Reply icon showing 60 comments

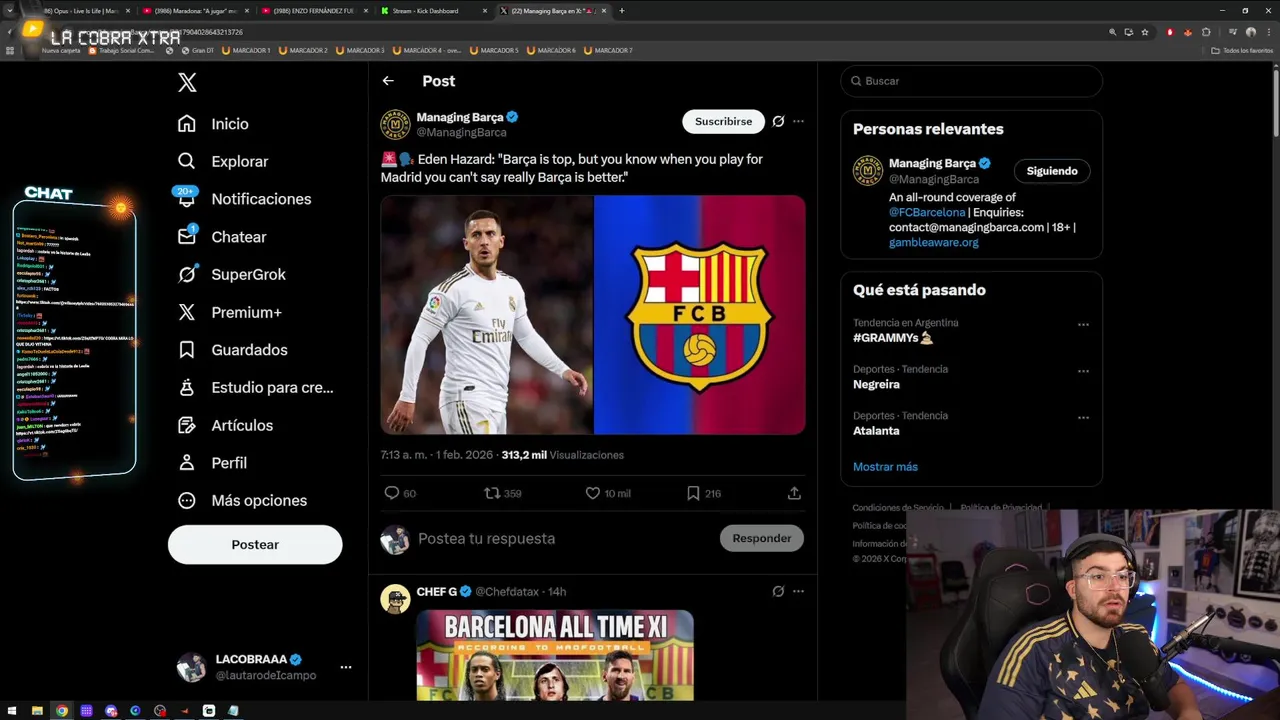click(x=400, y=493)
